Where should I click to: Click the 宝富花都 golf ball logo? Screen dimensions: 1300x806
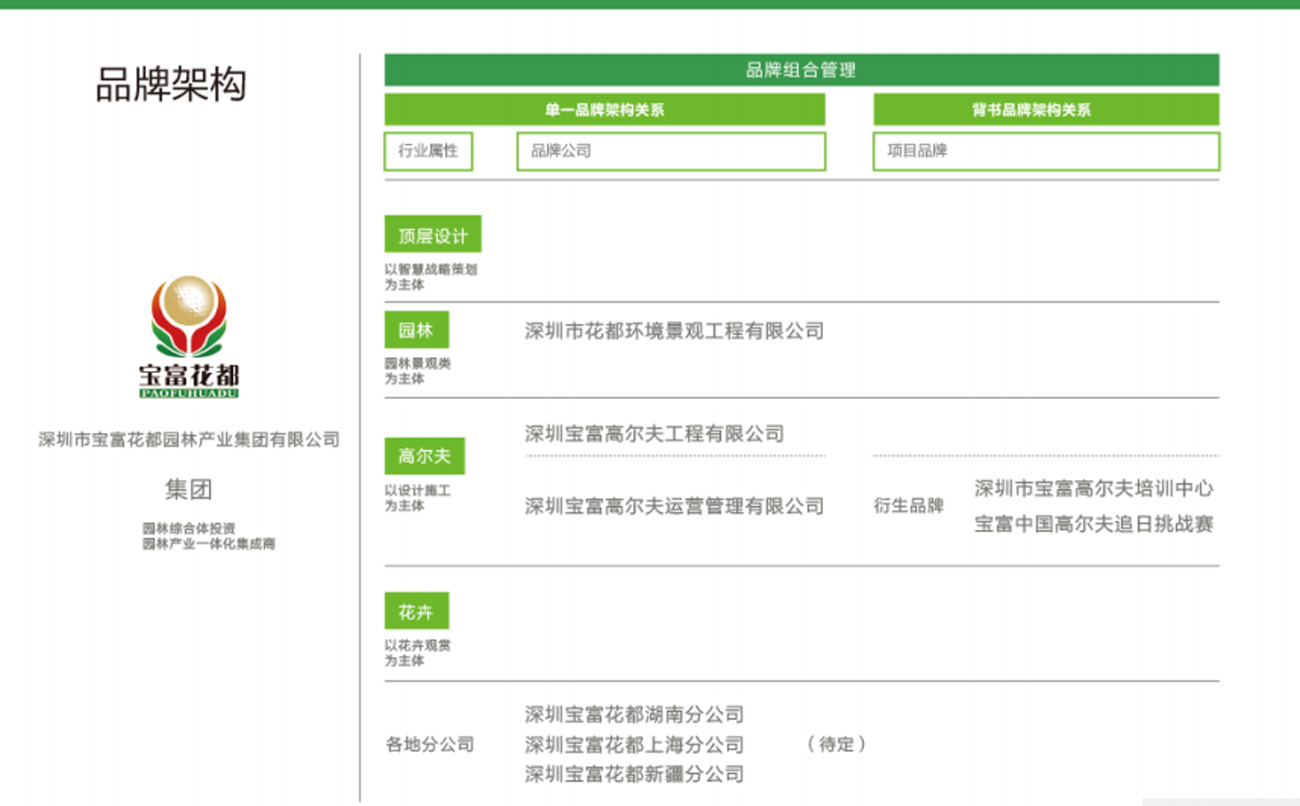[x=189, y=336]
